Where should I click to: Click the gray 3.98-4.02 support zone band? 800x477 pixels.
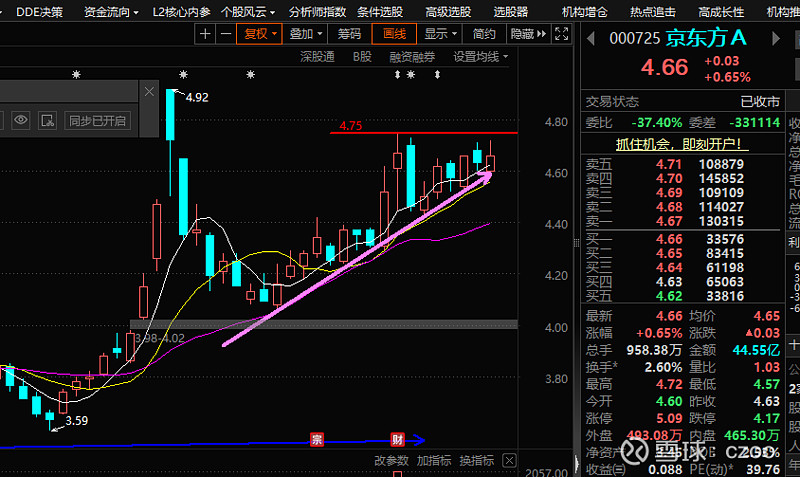pos(324,324)
